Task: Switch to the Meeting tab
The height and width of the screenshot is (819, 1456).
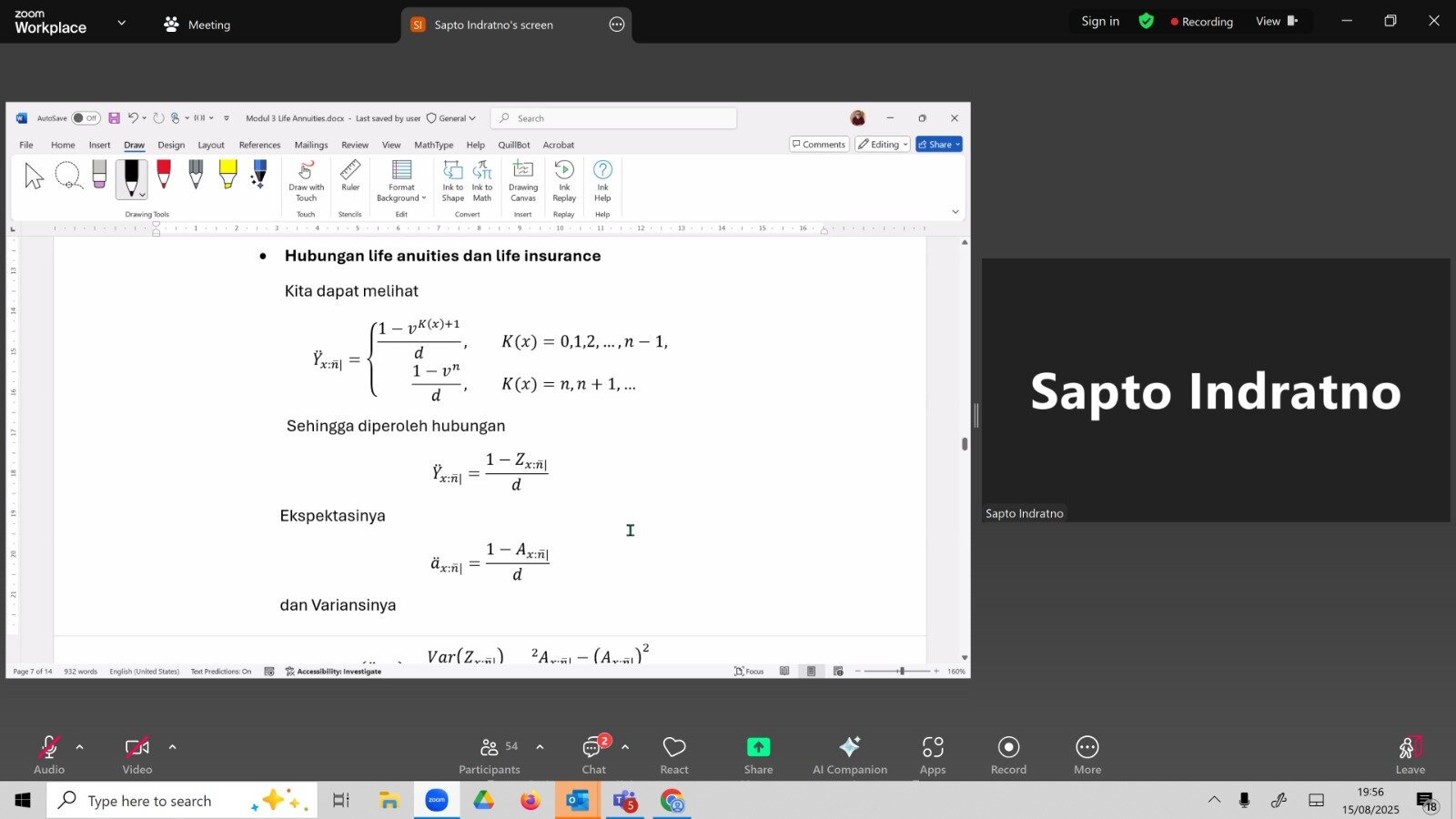Action: tap(197, 25)
